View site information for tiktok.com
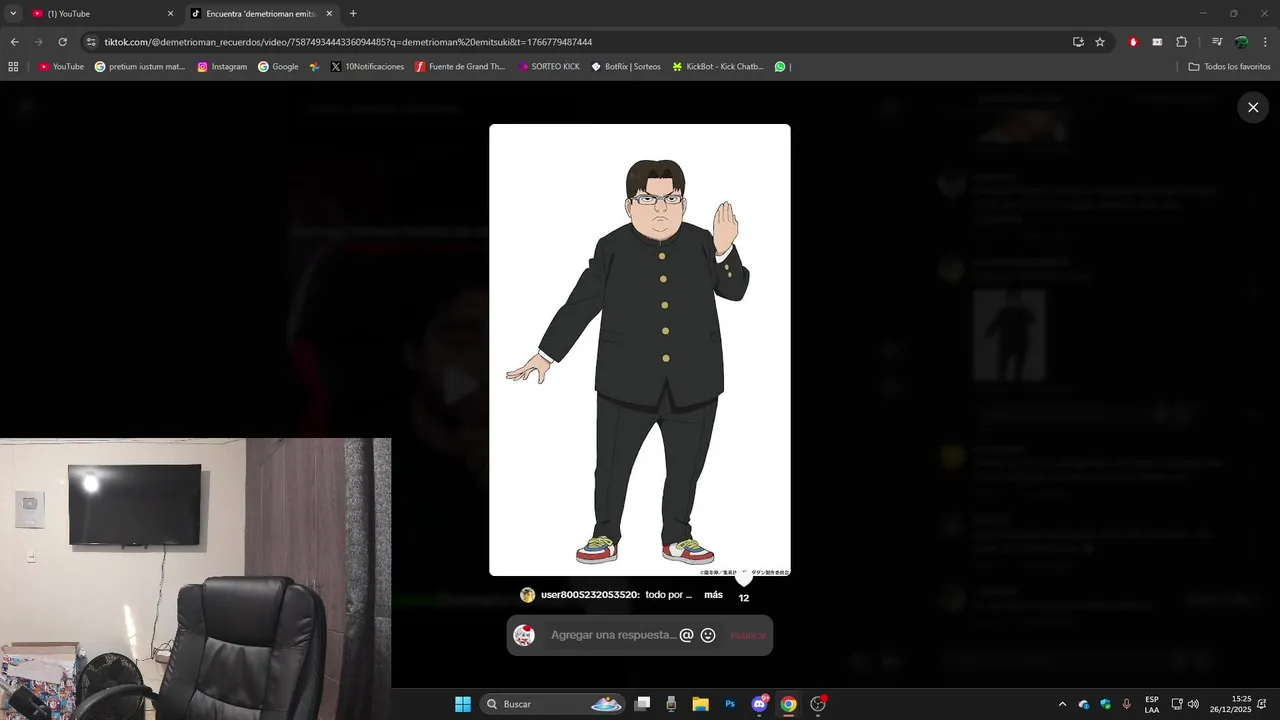Image resolution: width=1280 pixels, height=720 pixels. (x=91, y=42)
